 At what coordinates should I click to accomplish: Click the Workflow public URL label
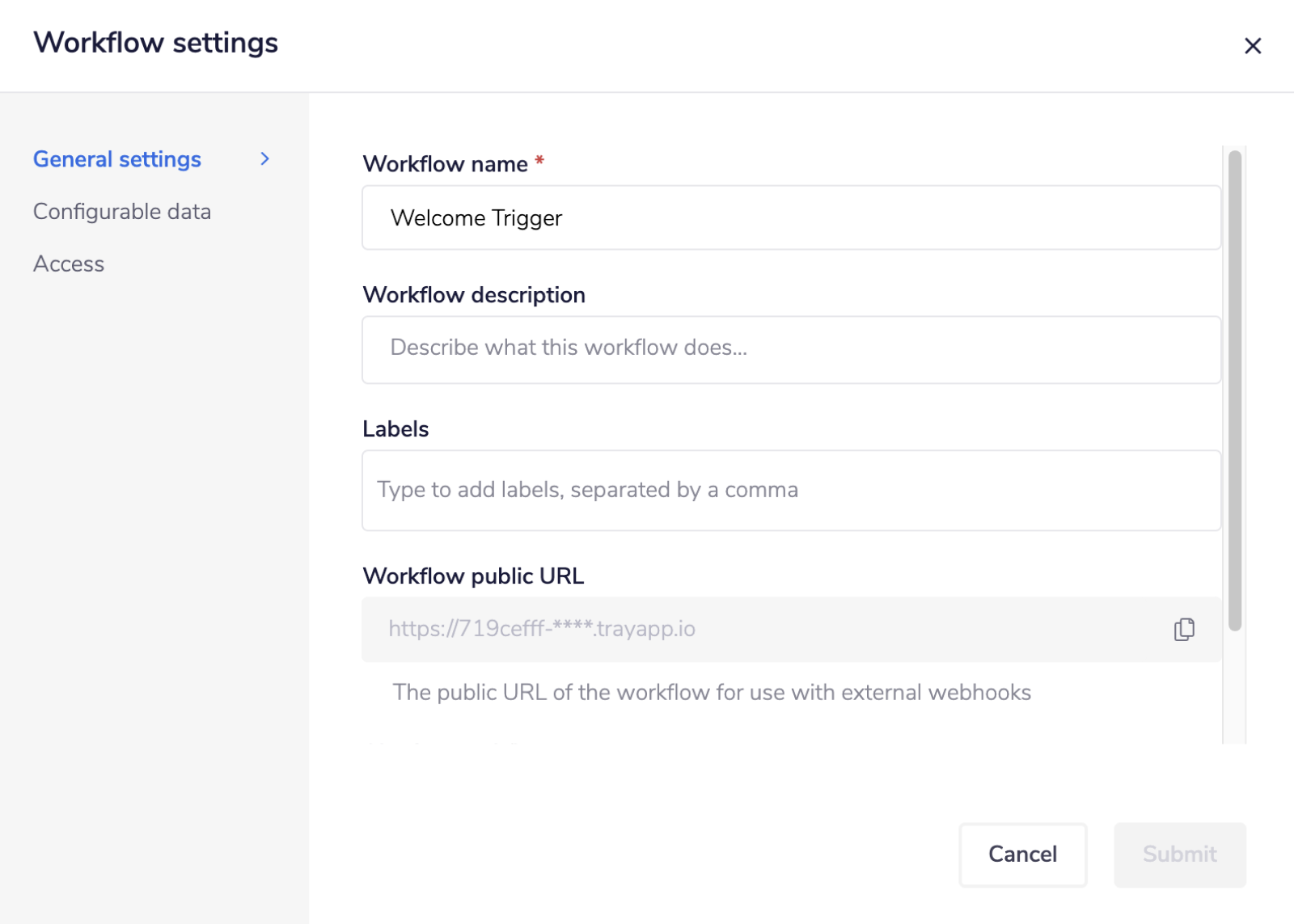pos(474,576)
